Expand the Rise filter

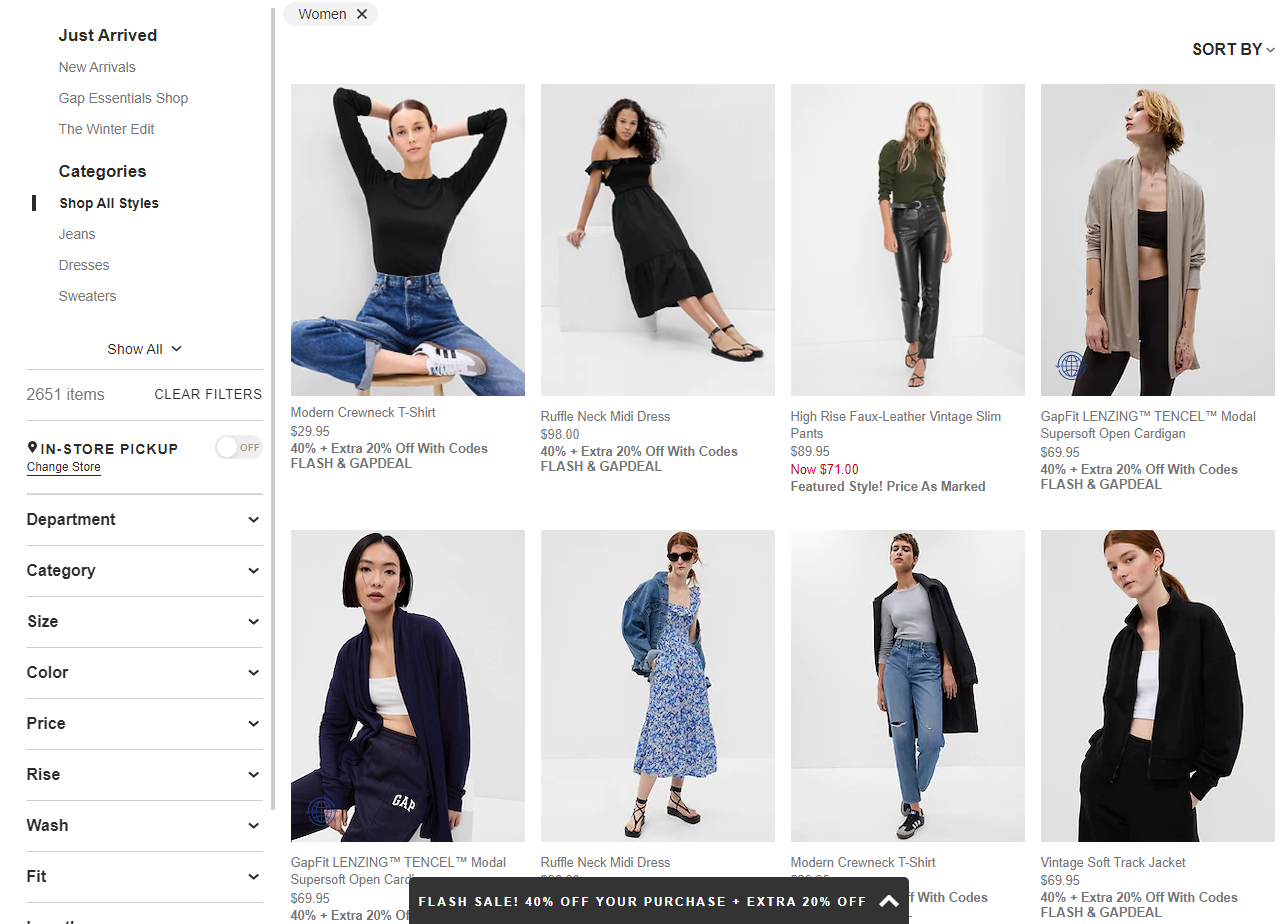144,775
